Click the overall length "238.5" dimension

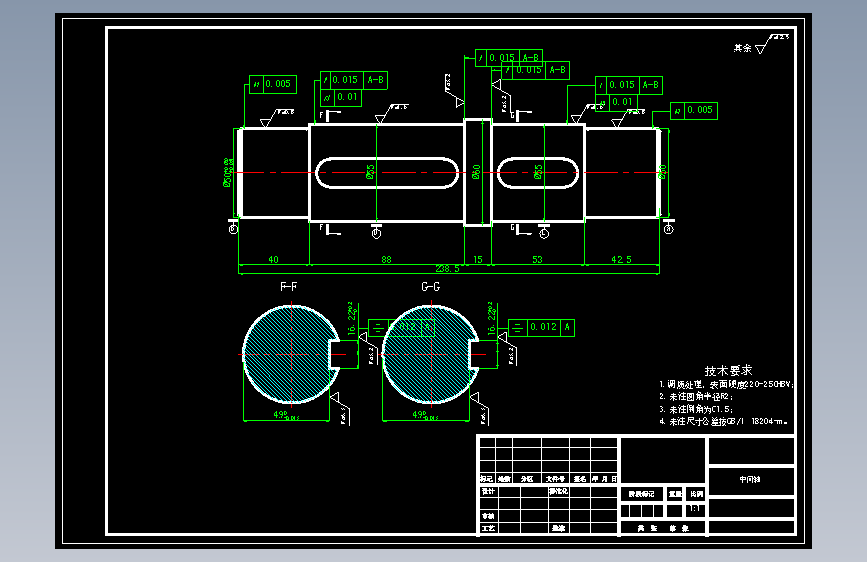pos(447,269)
